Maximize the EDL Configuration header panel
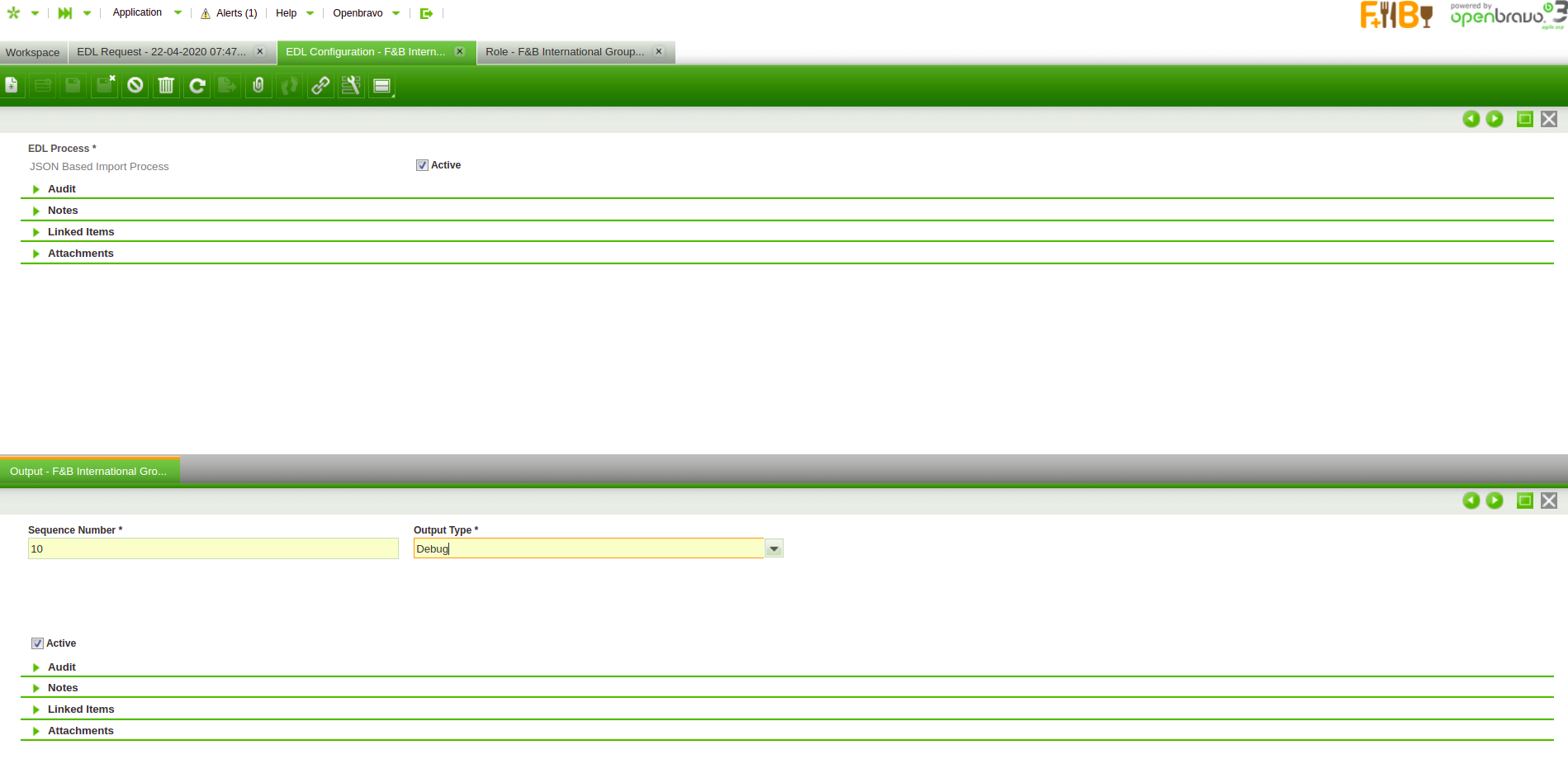Viewport: 1568px width, 783px height. point(1525,119)
